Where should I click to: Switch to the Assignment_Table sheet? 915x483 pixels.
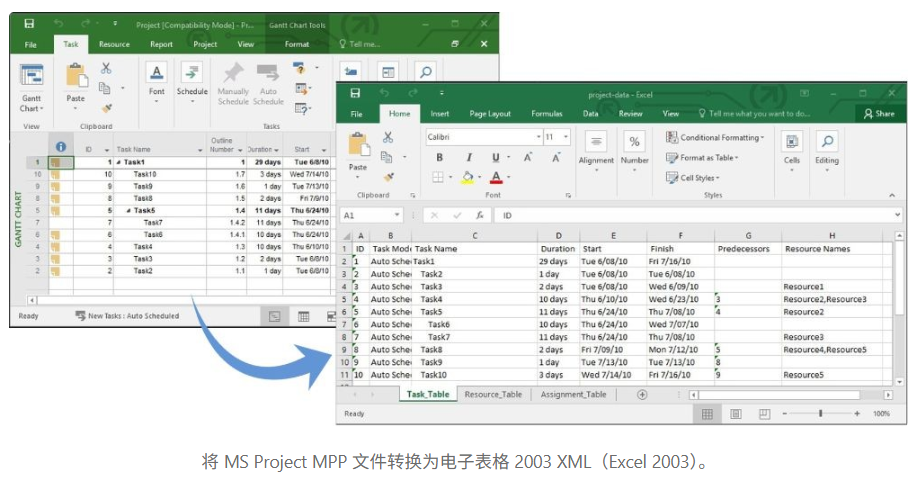pyautogui.click(x=573, y=394)
